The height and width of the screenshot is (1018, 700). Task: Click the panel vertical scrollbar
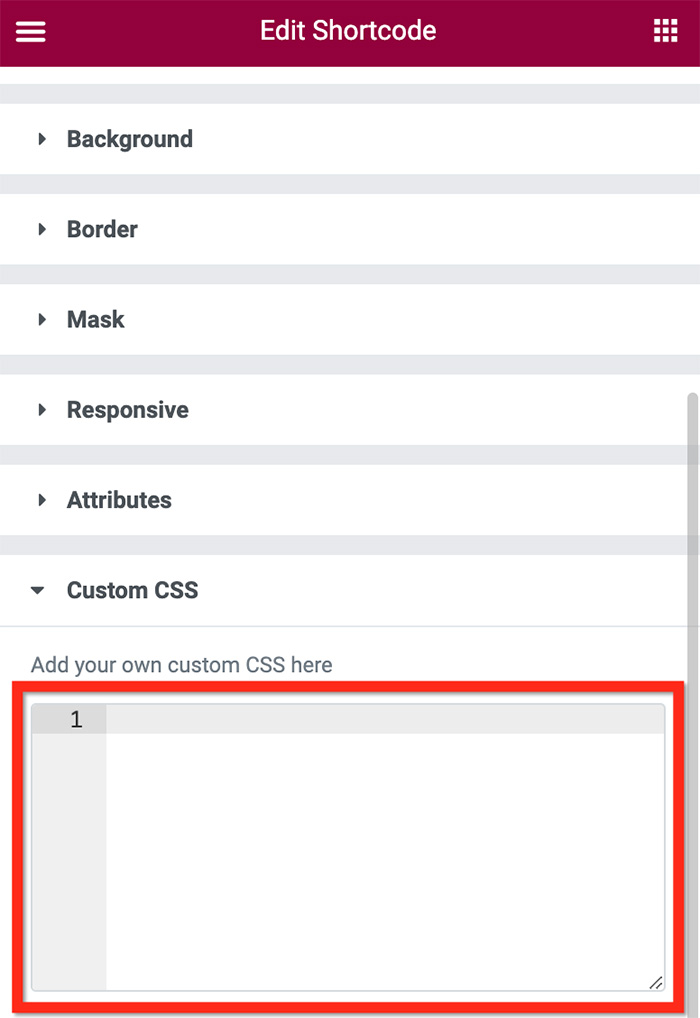click(693, 701)
